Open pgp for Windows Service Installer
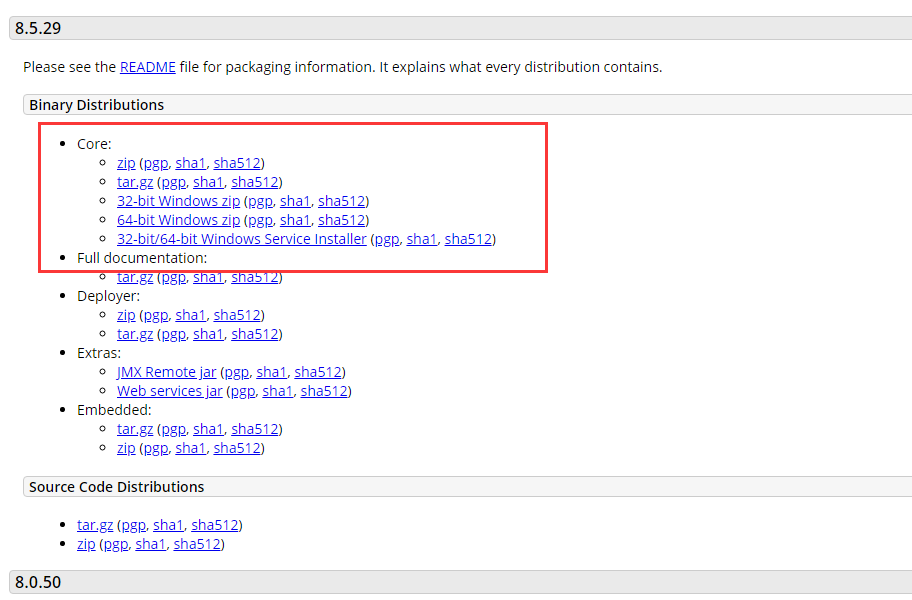Viewport: 912px width, 600px height. (x=387, y=239)
